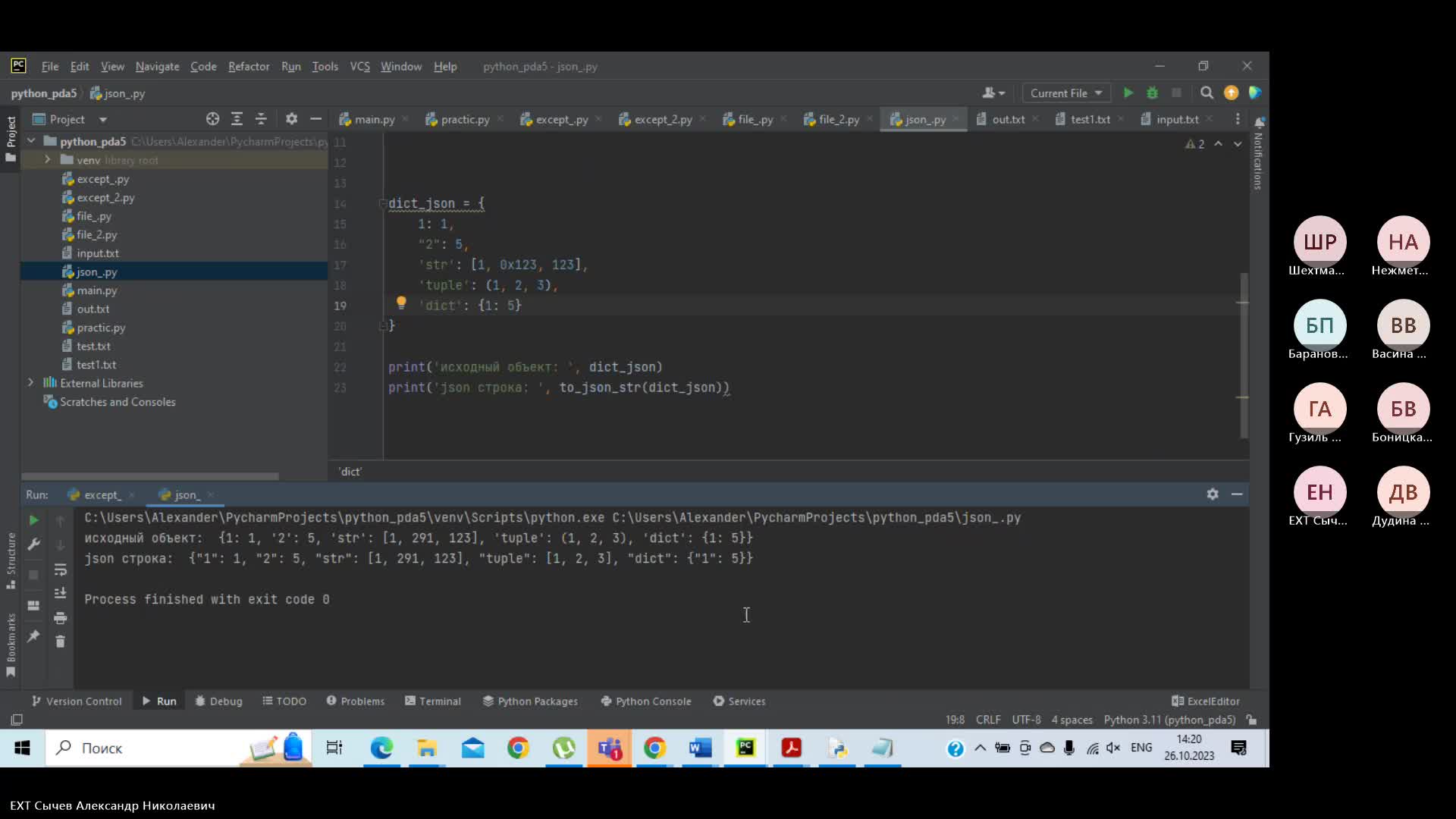
Task: Open test1.txt in Project tree
Action: 96,365
